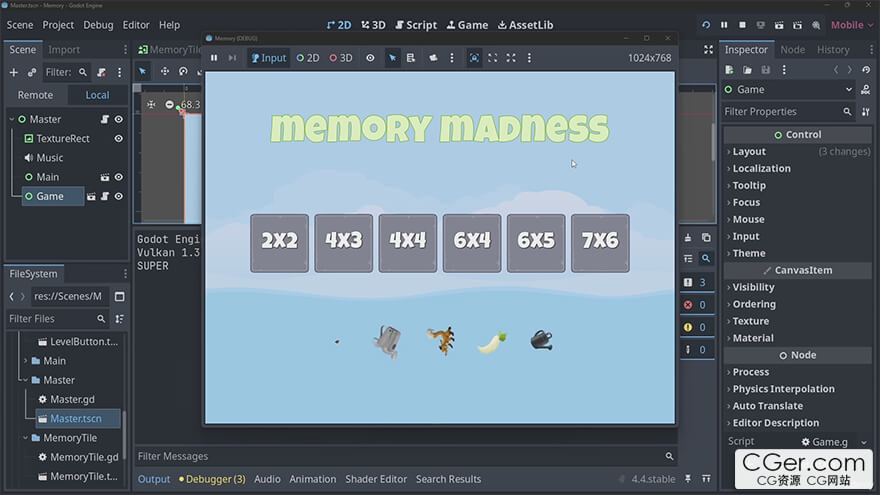The image size is (880, 495).
Task: Click the 4x4 level button
Action: pyautogui.click(x=407, y=242)
